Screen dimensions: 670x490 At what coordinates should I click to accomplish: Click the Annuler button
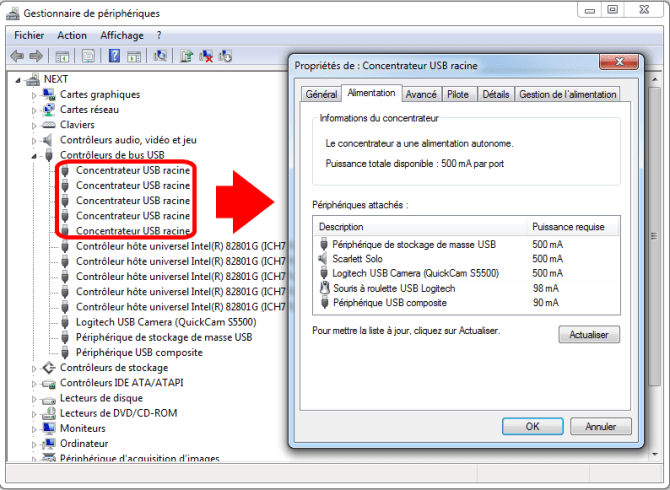600,426
